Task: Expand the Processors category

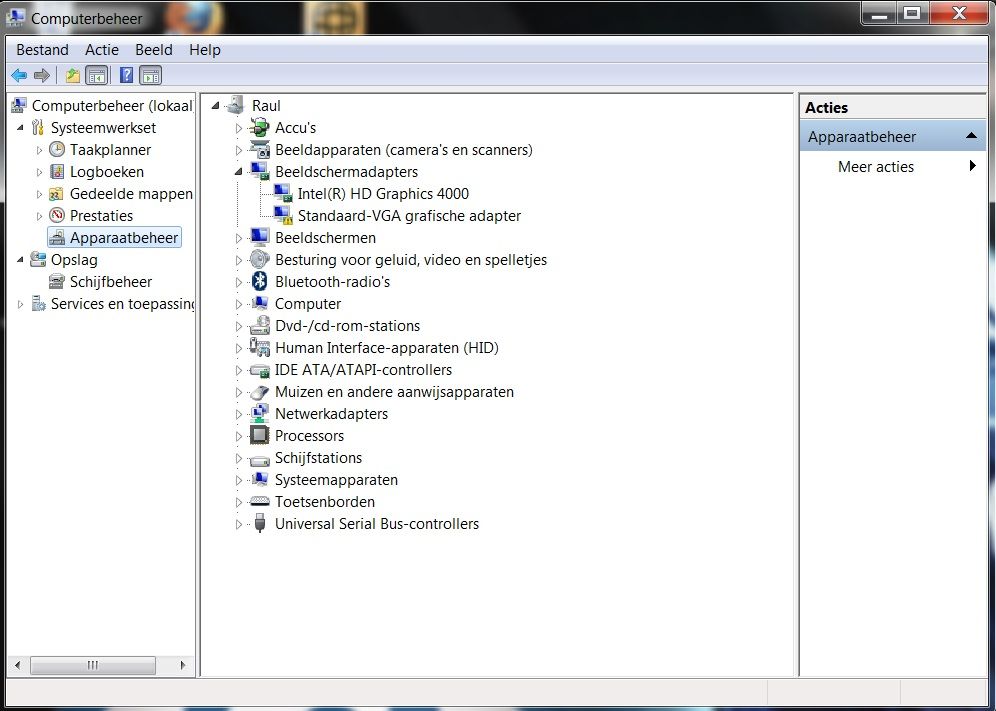Action: 238,437
